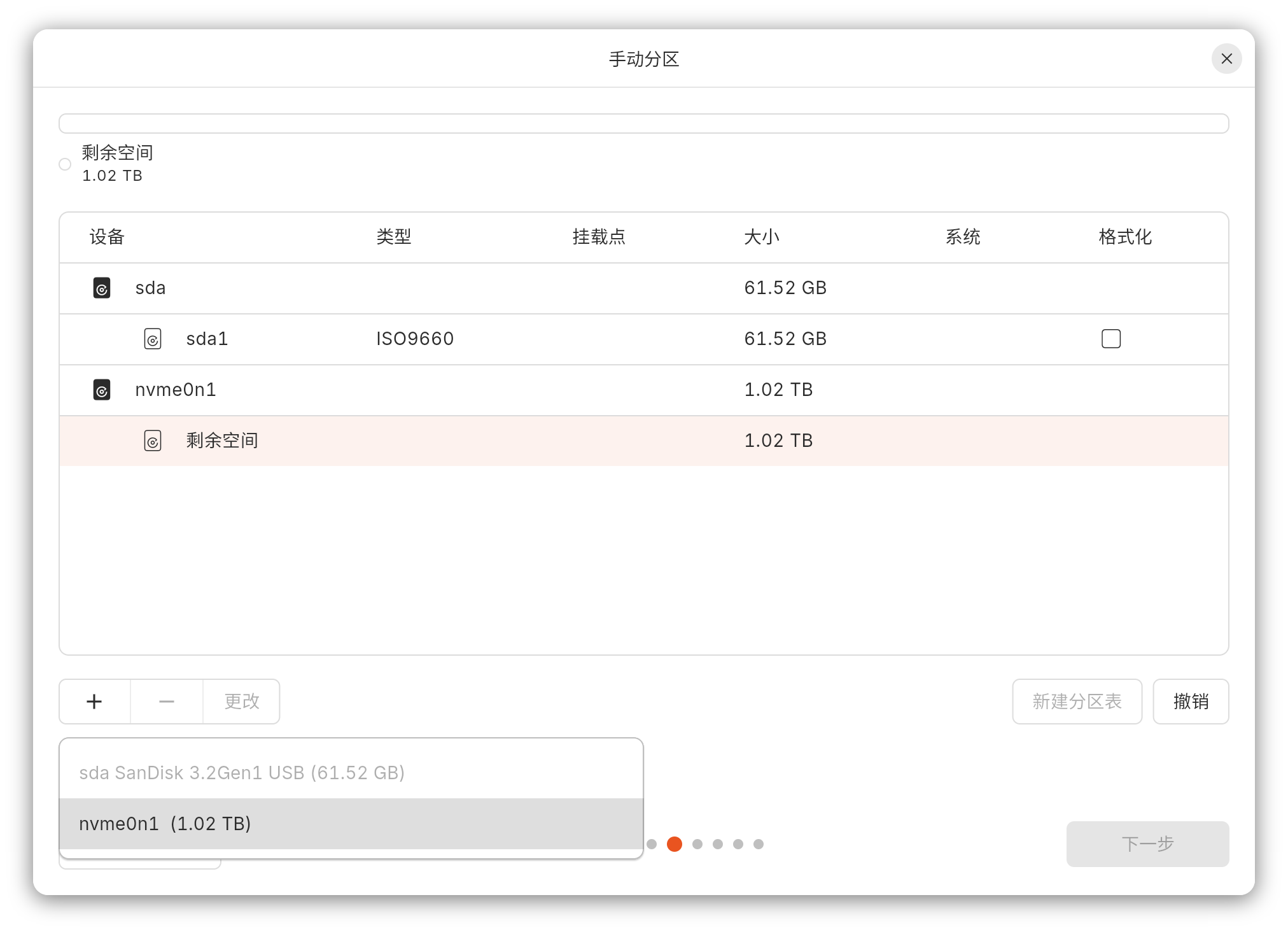Select the nvme0n1 device row
Viewport: 1288px width, 932px height.
click(644, 390)
